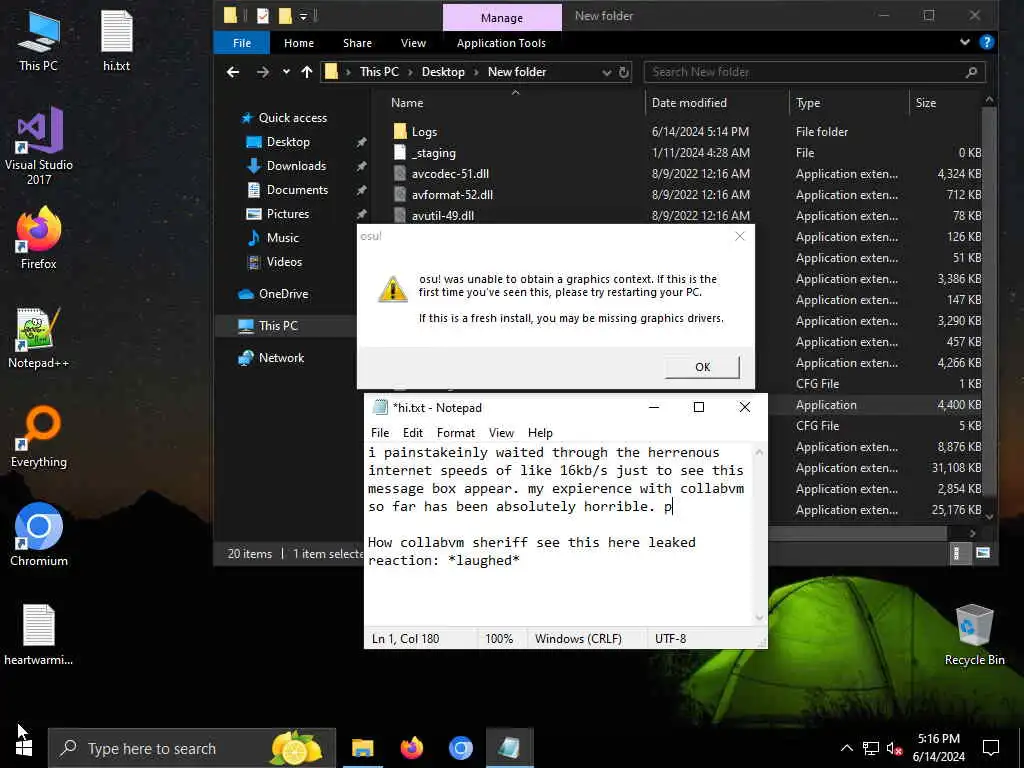This screenshot has width=1024, height=768.
Task: Select Manage contextual tab
Action: click(502, 18)
